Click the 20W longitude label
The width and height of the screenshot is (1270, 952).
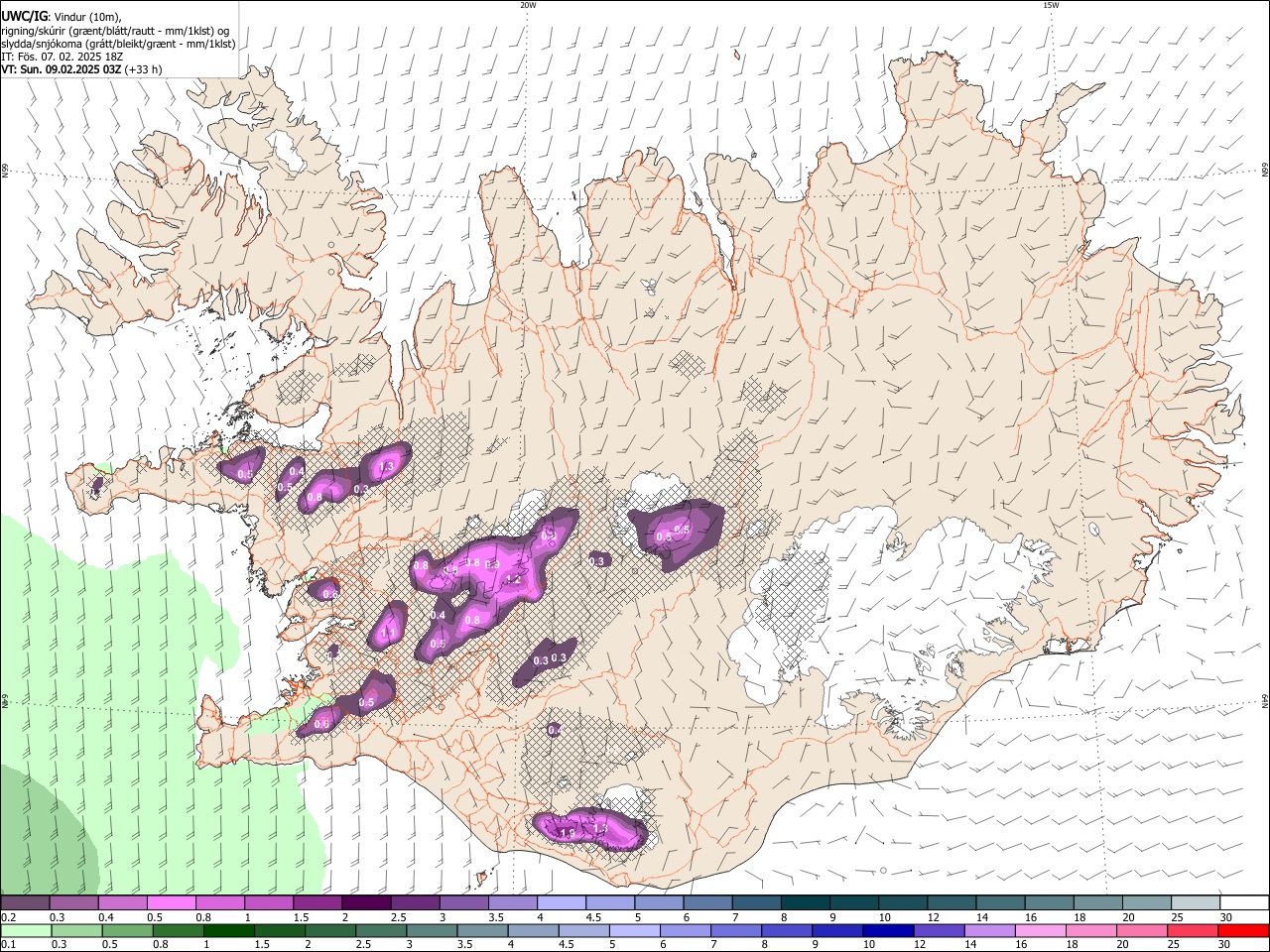(528, 5)
